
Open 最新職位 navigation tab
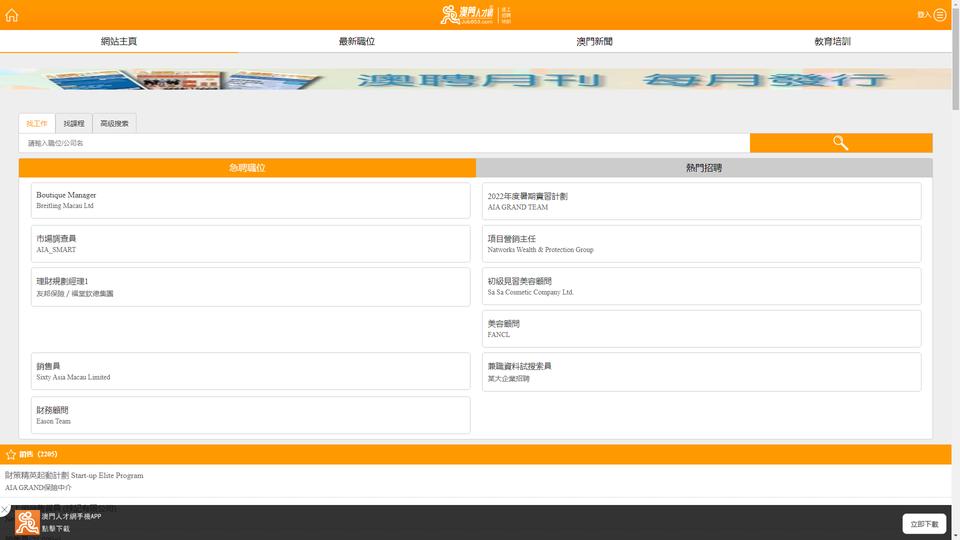(357, 41)
